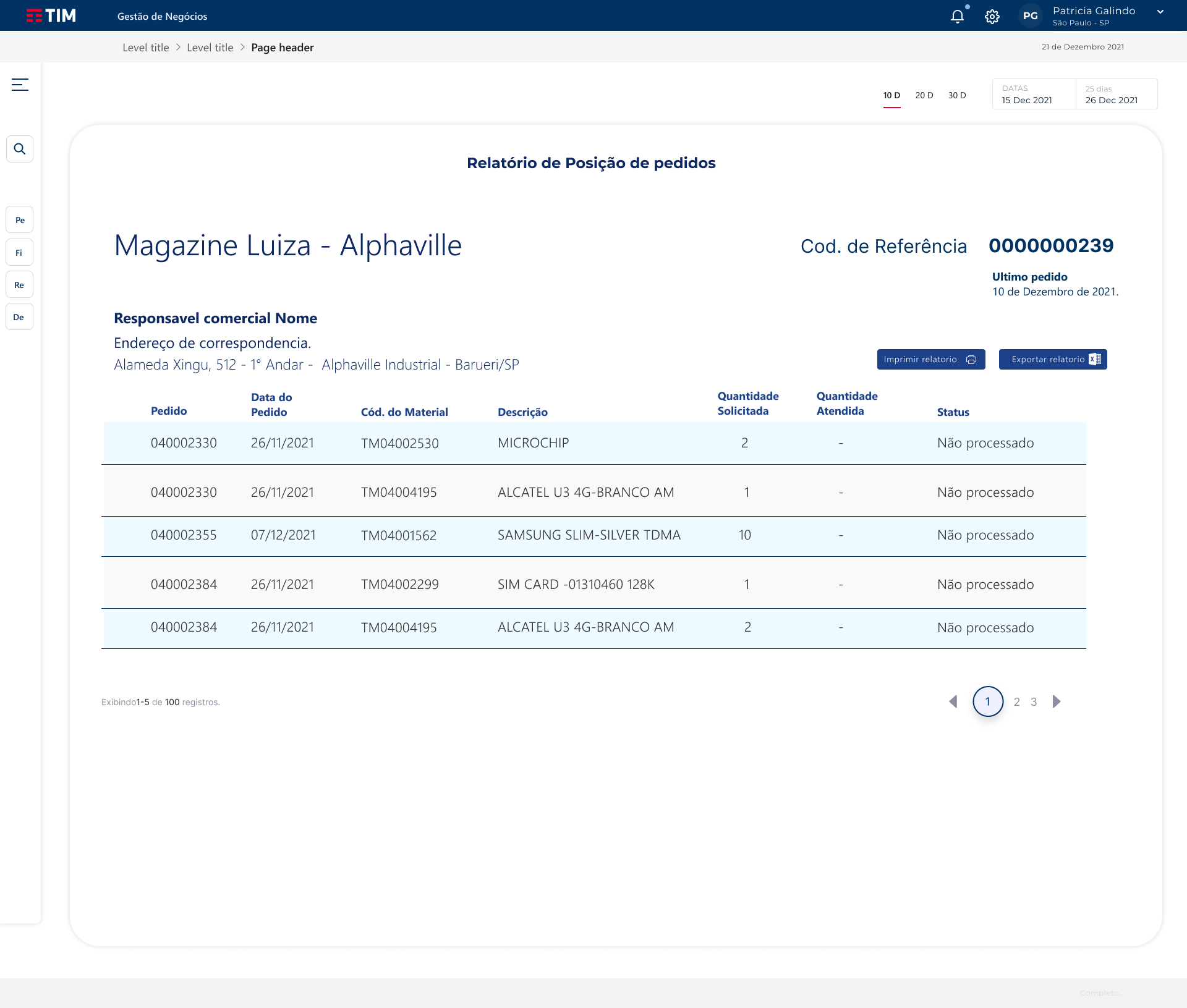Click Page header breadcrumb
This screenshot has width=1187, height=1008.
click(283, 48)
